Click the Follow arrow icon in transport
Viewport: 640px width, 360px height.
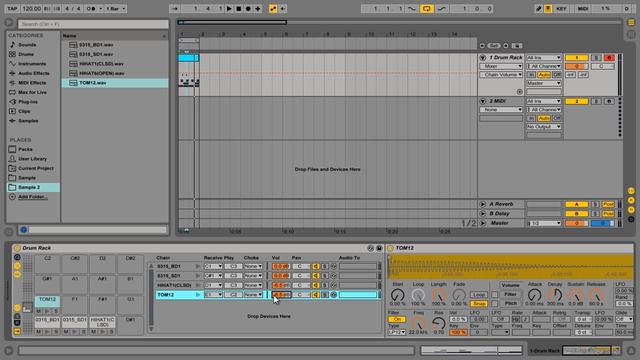click(175, 9)
